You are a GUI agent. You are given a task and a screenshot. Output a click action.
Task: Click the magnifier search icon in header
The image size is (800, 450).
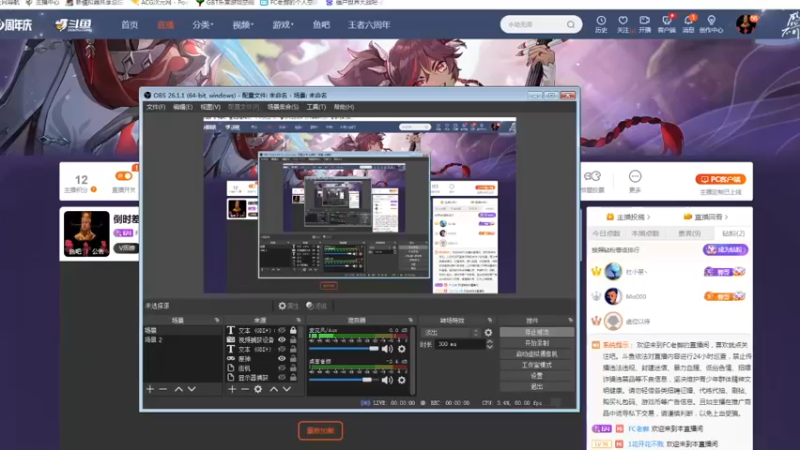(x=570, y=24)
